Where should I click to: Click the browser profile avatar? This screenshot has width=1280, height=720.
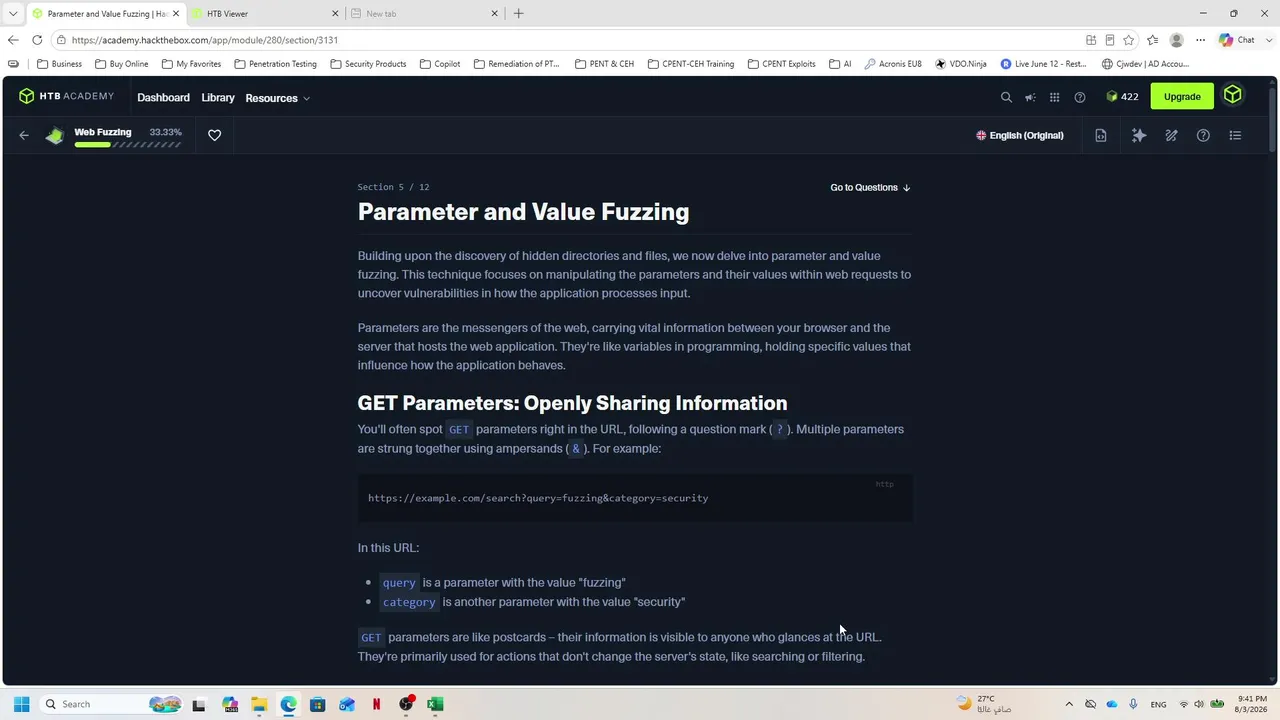click(x=1177, y=40)
